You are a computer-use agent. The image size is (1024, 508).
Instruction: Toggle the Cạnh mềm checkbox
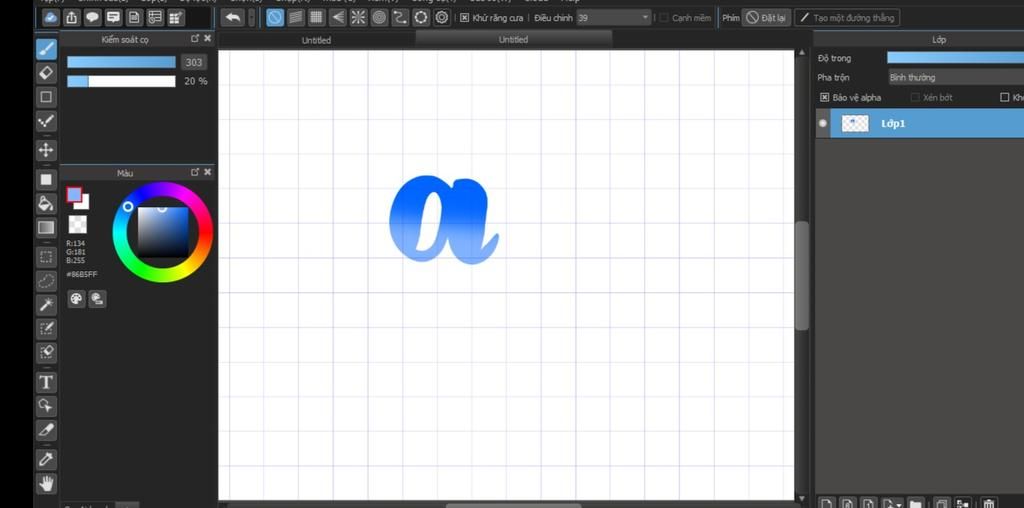(664, 18)
